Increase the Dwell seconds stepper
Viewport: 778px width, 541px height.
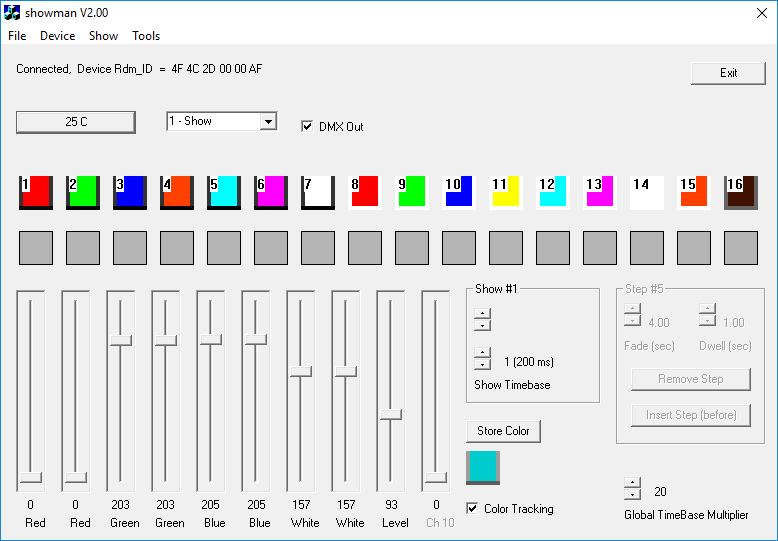[x=707, y=309]
